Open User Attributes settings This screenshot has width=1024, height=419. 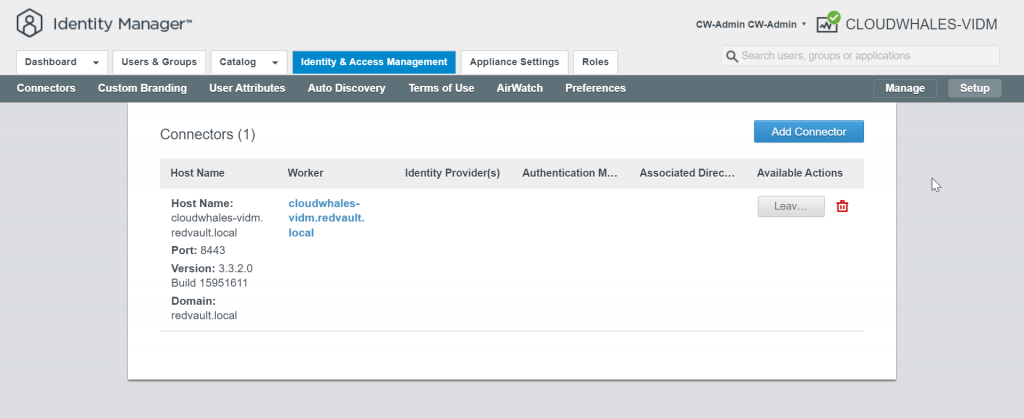(247, 88)
